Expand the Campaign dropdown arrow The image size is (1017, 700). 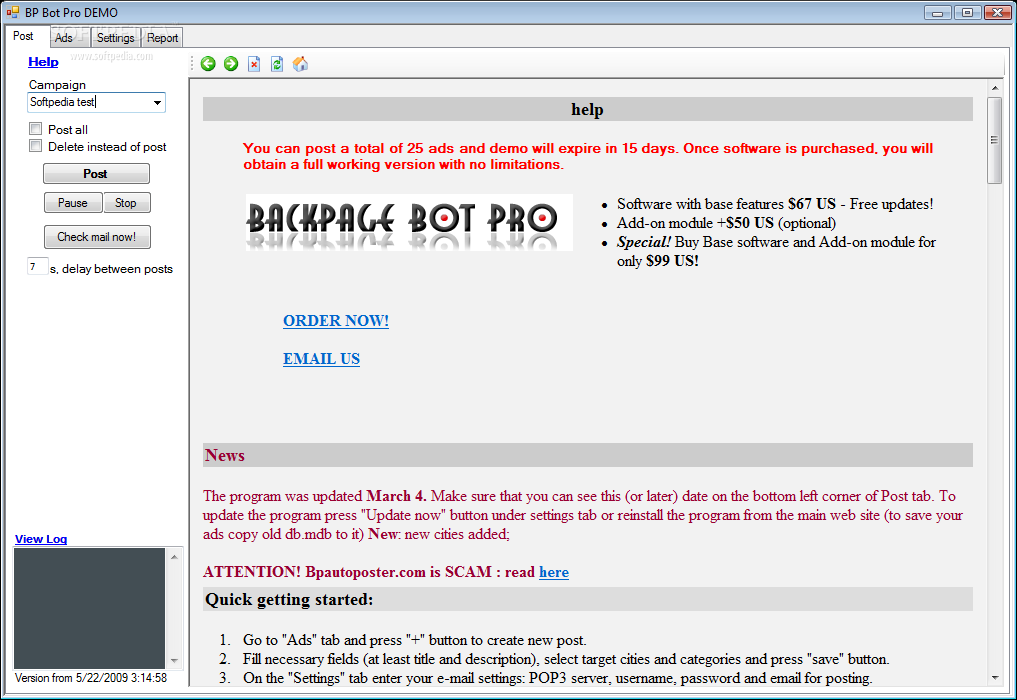[157, 103]
